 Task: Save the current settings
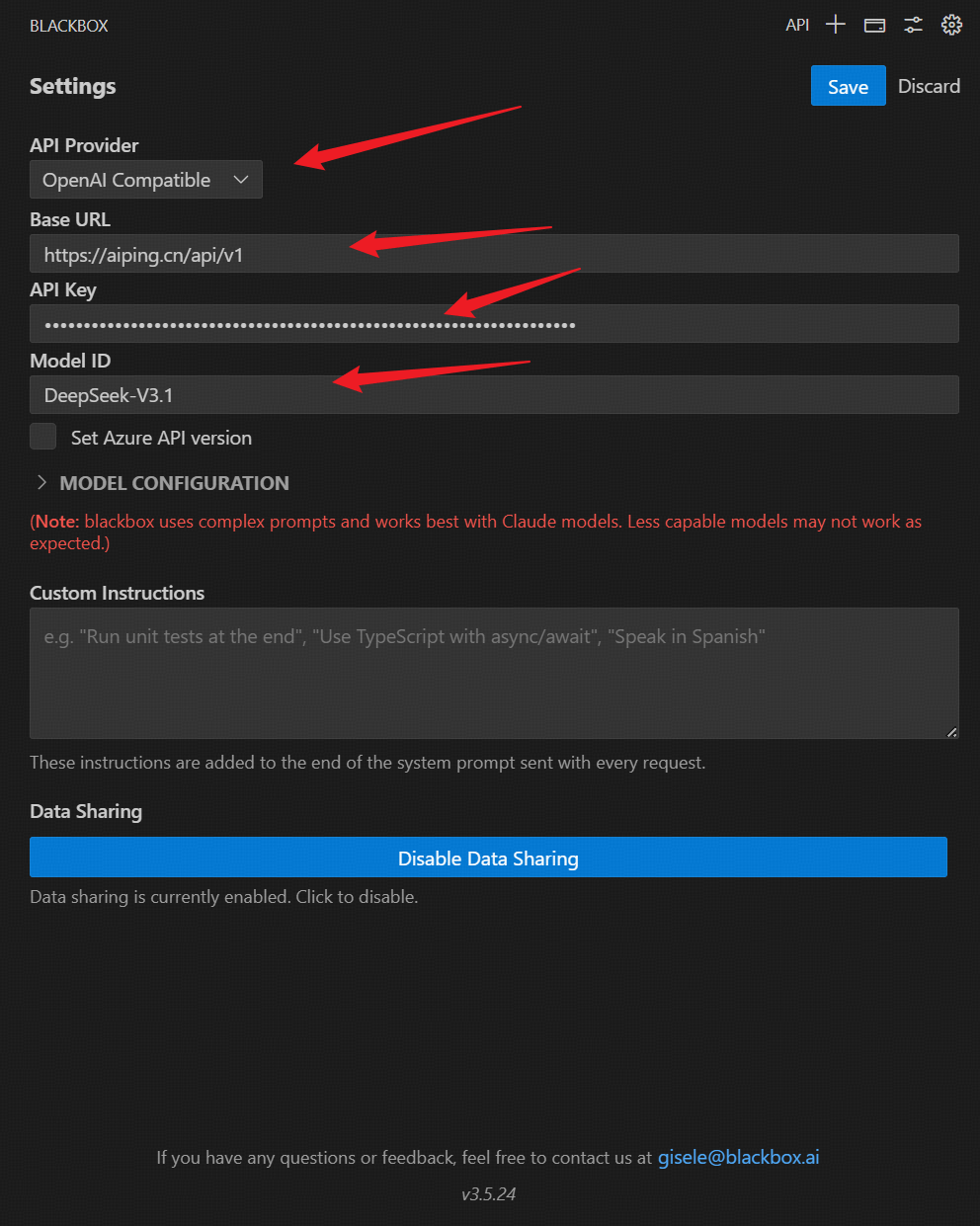[x=848, y=86]
